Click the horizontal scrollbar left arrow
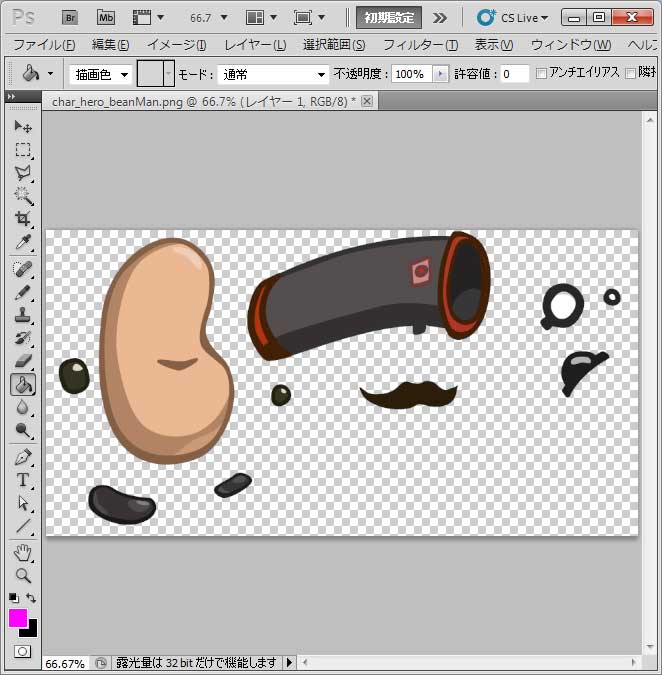The height and width of the screenshot is (675, 662). pos(305,662)
